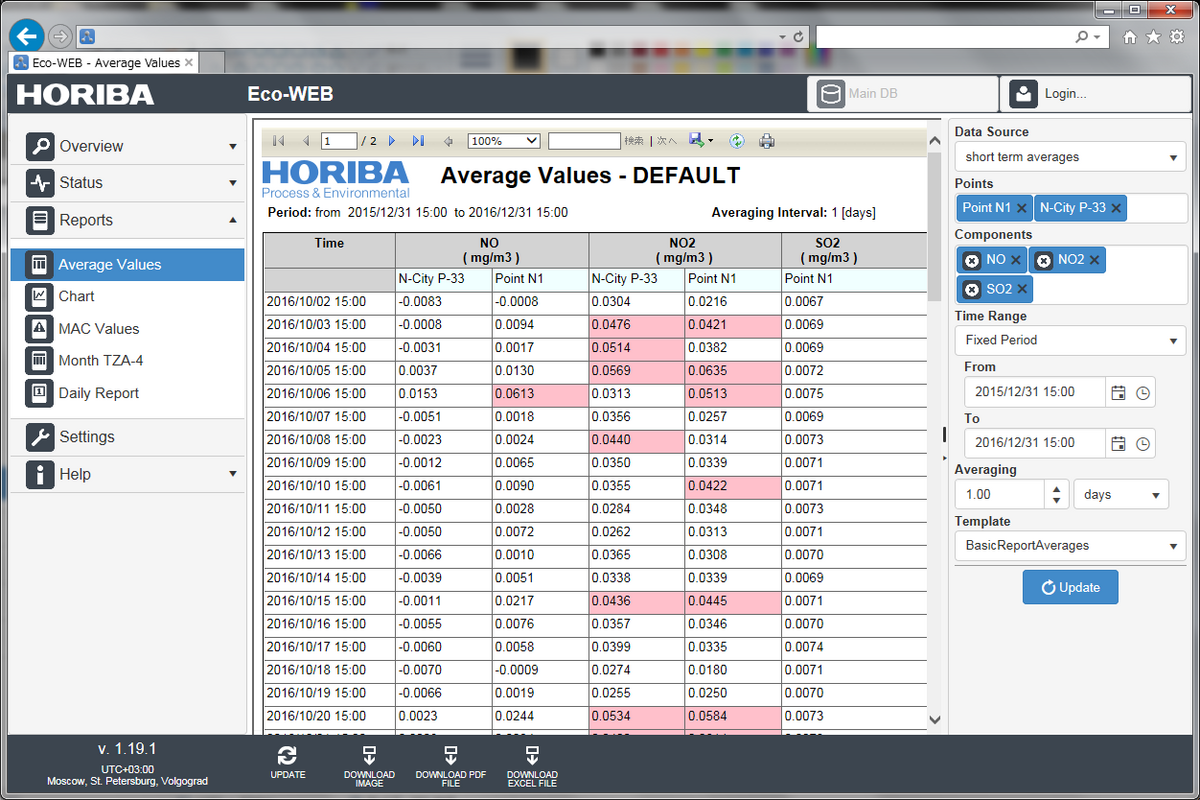Open the Settings menu
Screen dimensions: 1200x800
[x=128, y=437]
